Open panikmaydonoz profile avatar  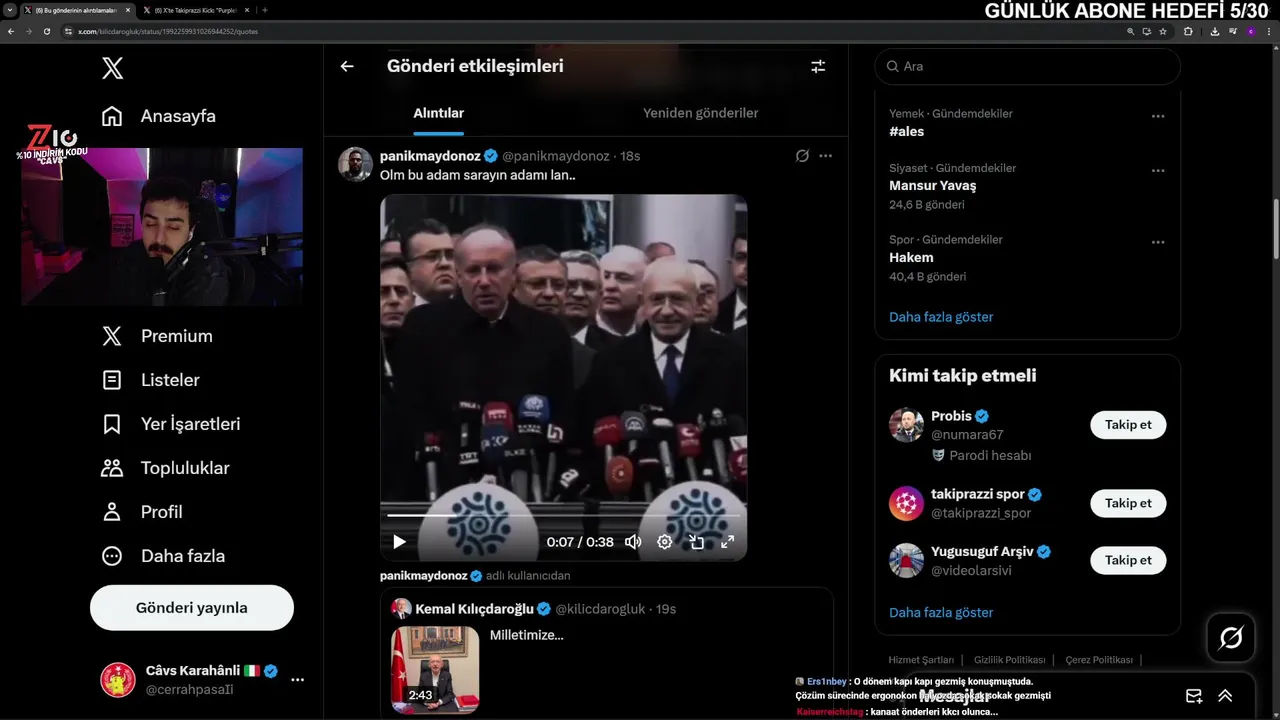click(x=355, y=164)
